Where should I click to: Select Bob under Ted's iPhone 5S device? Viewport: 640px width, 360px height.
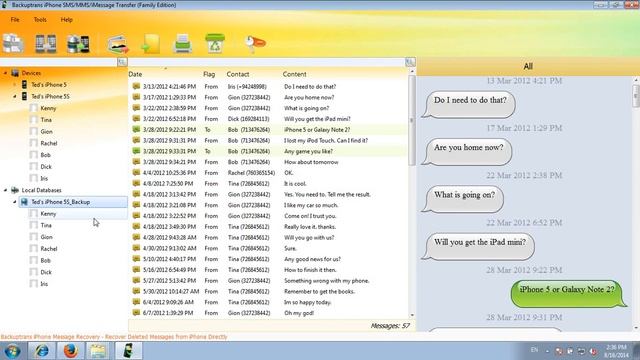tap(45, 155)
